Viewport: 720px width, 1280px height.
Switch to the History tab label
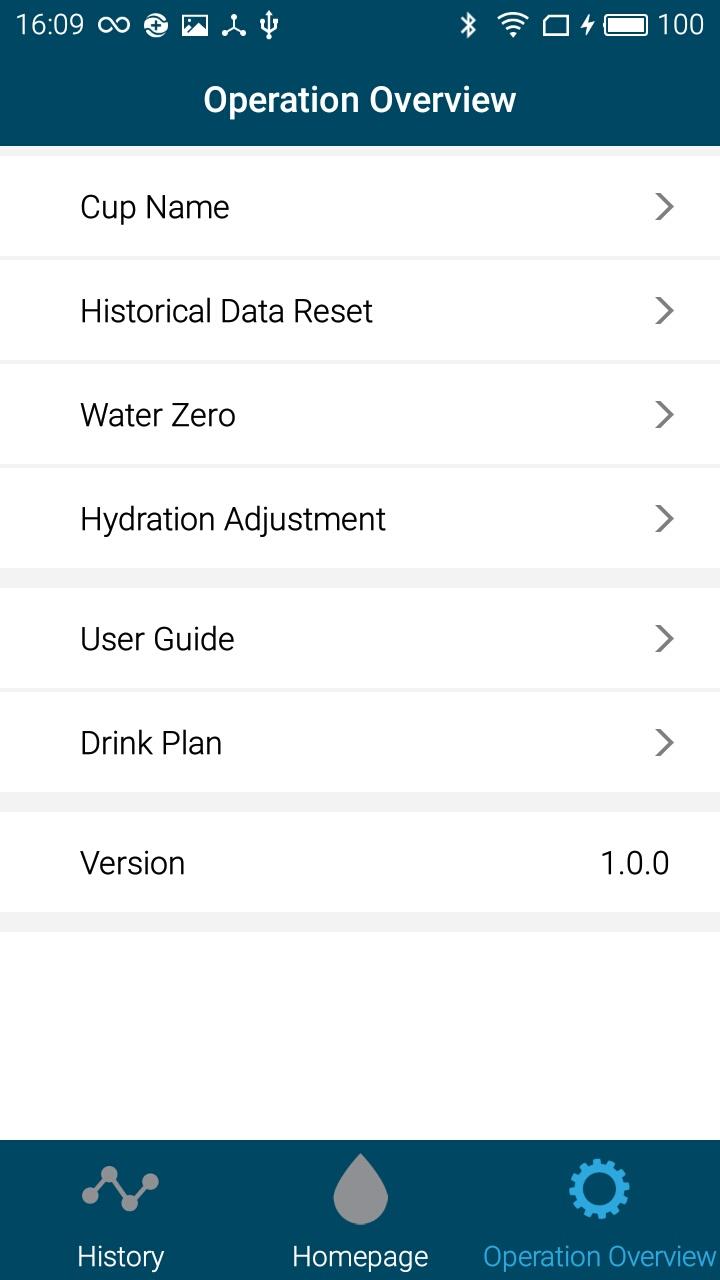[x=120, y=1256]
